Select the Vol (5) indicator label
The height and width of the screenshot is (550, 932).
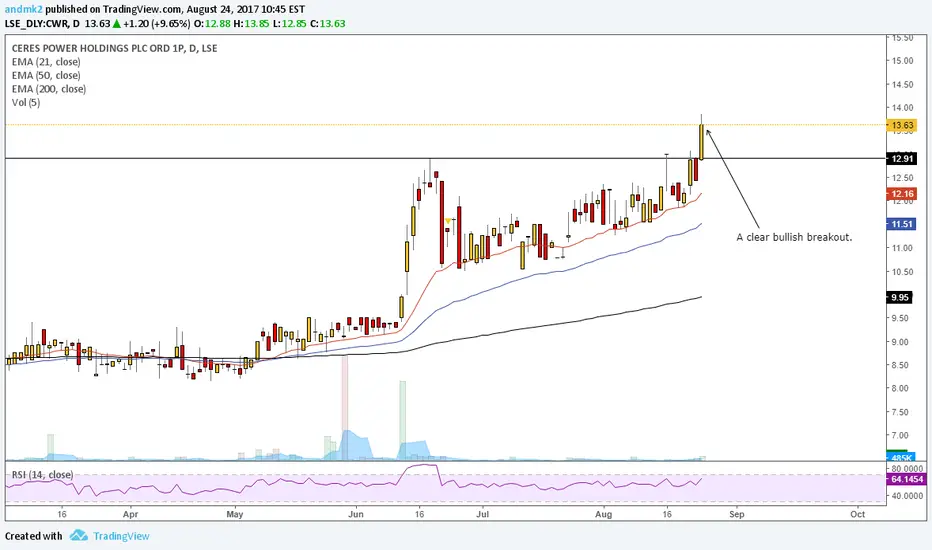tap(26, 102)
